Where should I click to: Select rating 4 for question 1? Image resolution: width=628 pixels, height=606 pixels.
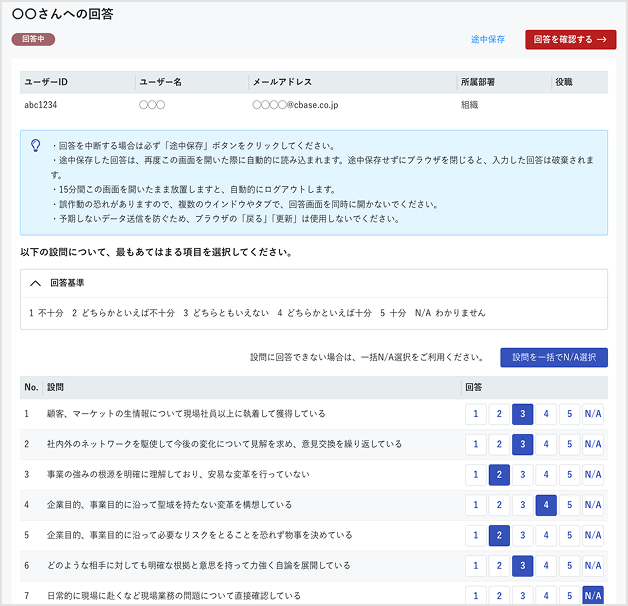point(546,414)
